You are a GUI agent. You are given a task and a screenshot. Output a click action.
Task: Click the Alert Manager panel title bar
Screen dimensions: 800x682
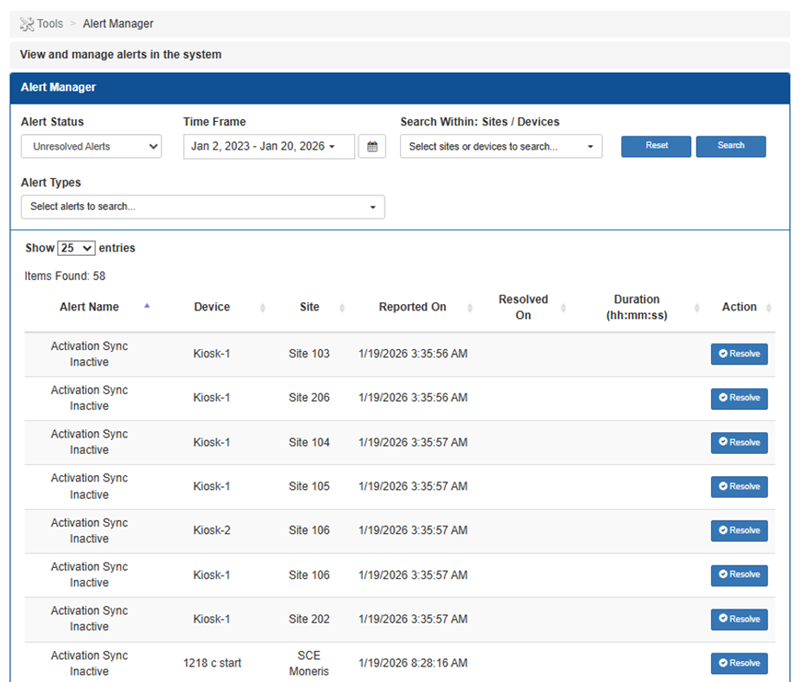[x=400, y=88]
